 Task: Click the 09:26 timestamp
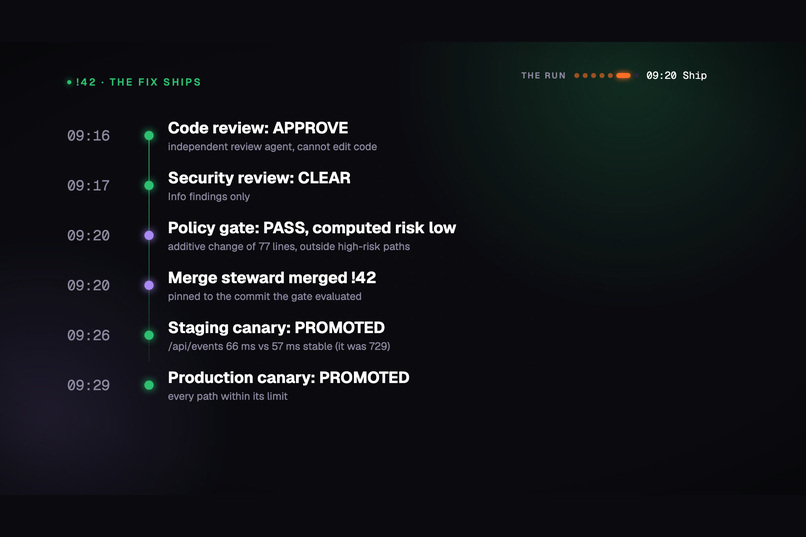point(88,335)
